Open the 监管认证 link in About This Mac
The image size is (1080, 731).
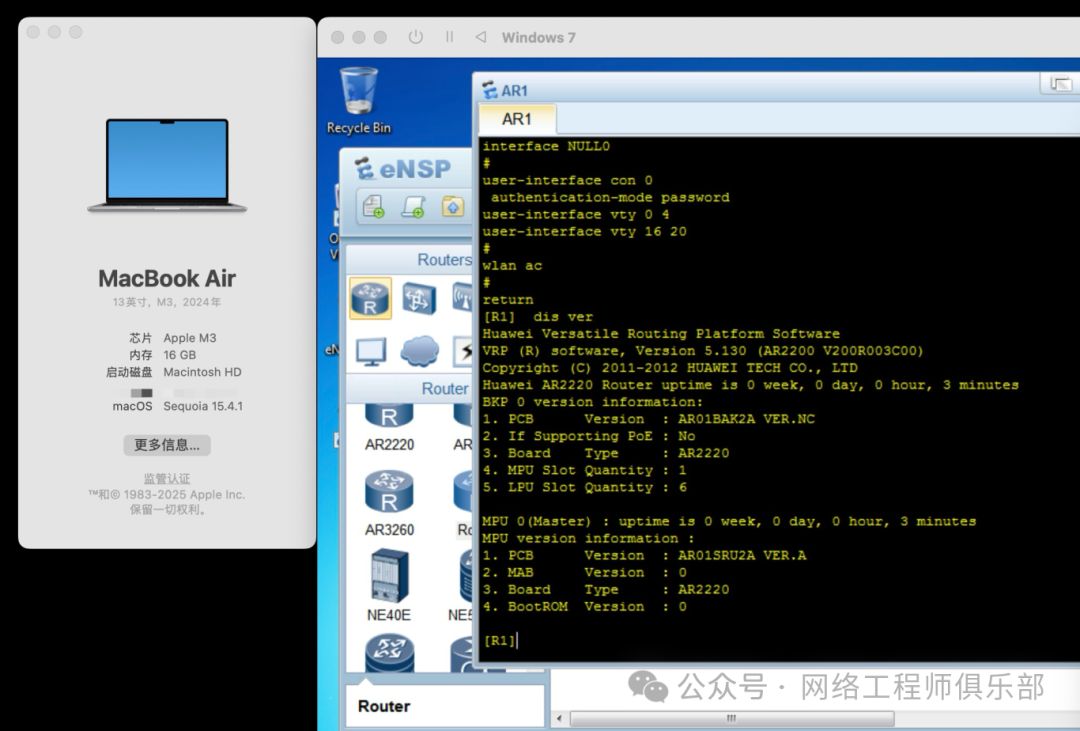tap(167, 478)
